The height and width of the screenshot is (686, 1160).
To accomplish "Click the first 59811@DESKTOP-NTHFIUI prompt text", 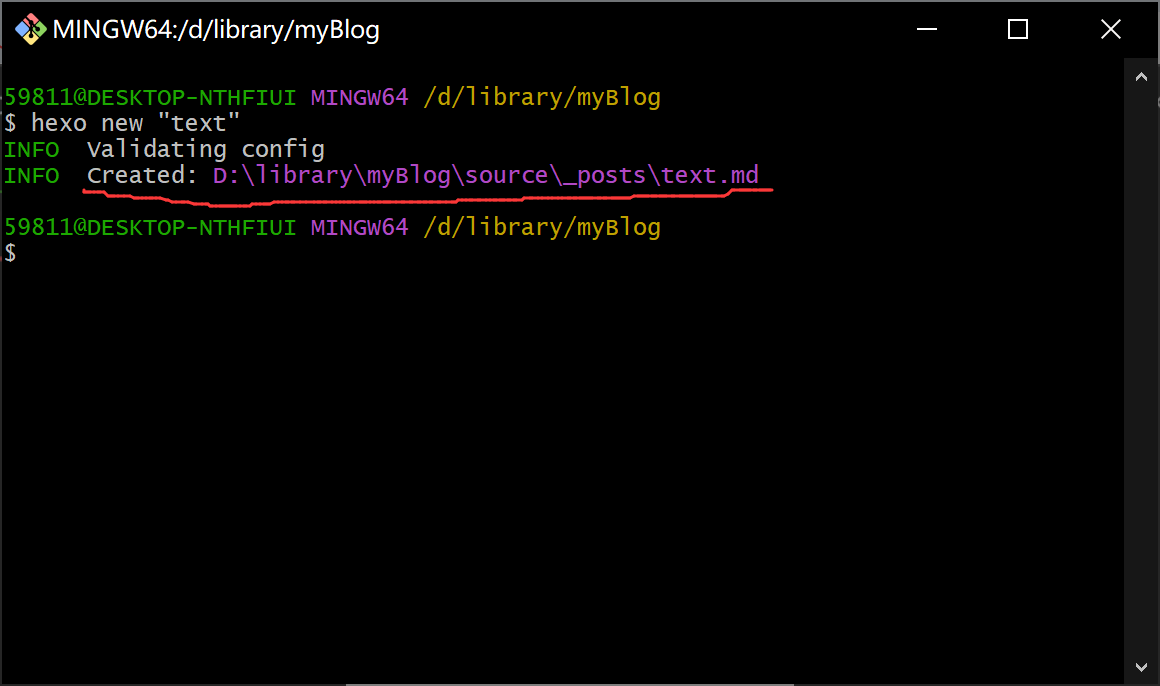I will point(150,98).
